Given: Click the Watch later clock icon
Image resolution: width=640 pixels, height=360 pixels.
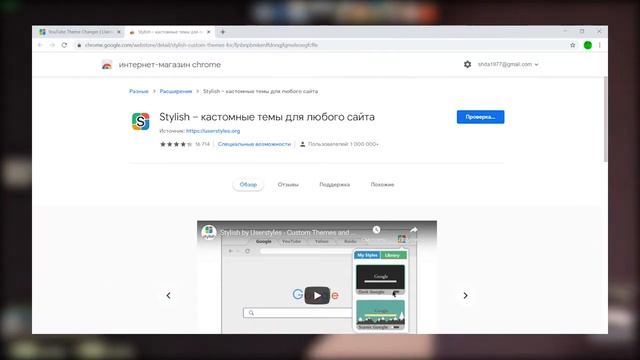Looking at the screenshot, I should pyautogui.click(x=376, y=230).
